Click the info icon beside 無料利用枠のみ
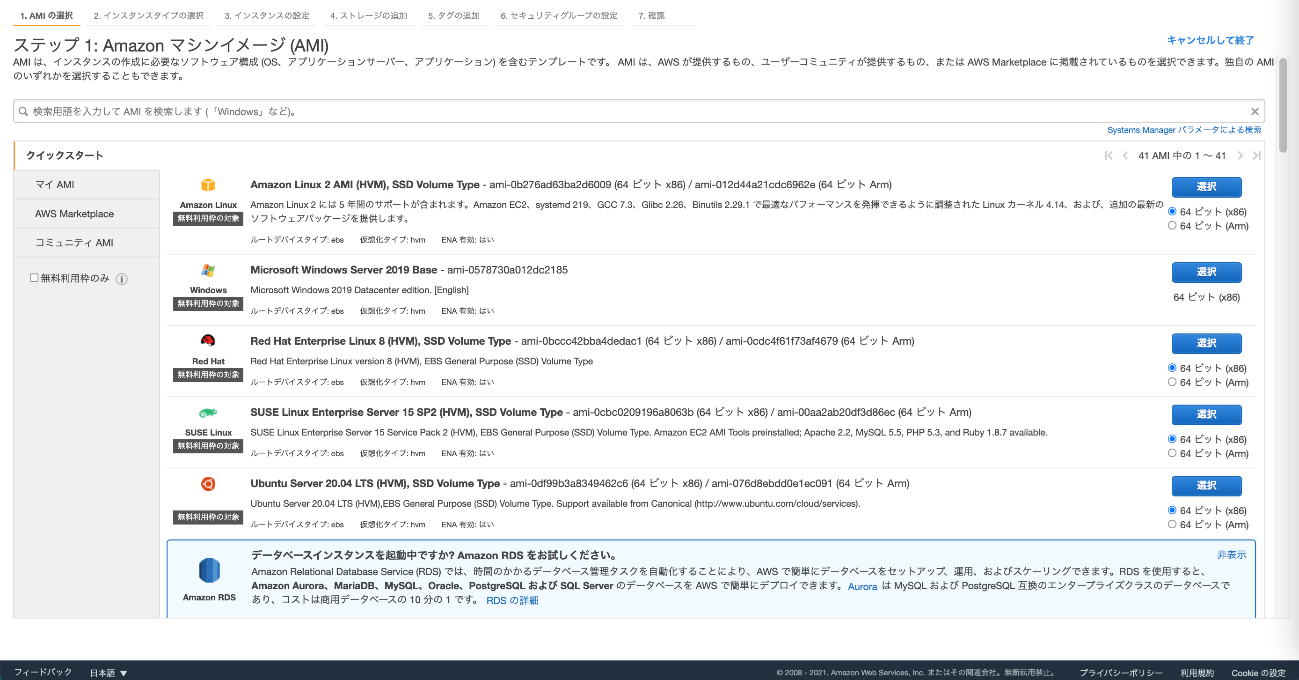1299x680 pixels. pos(122,279)
